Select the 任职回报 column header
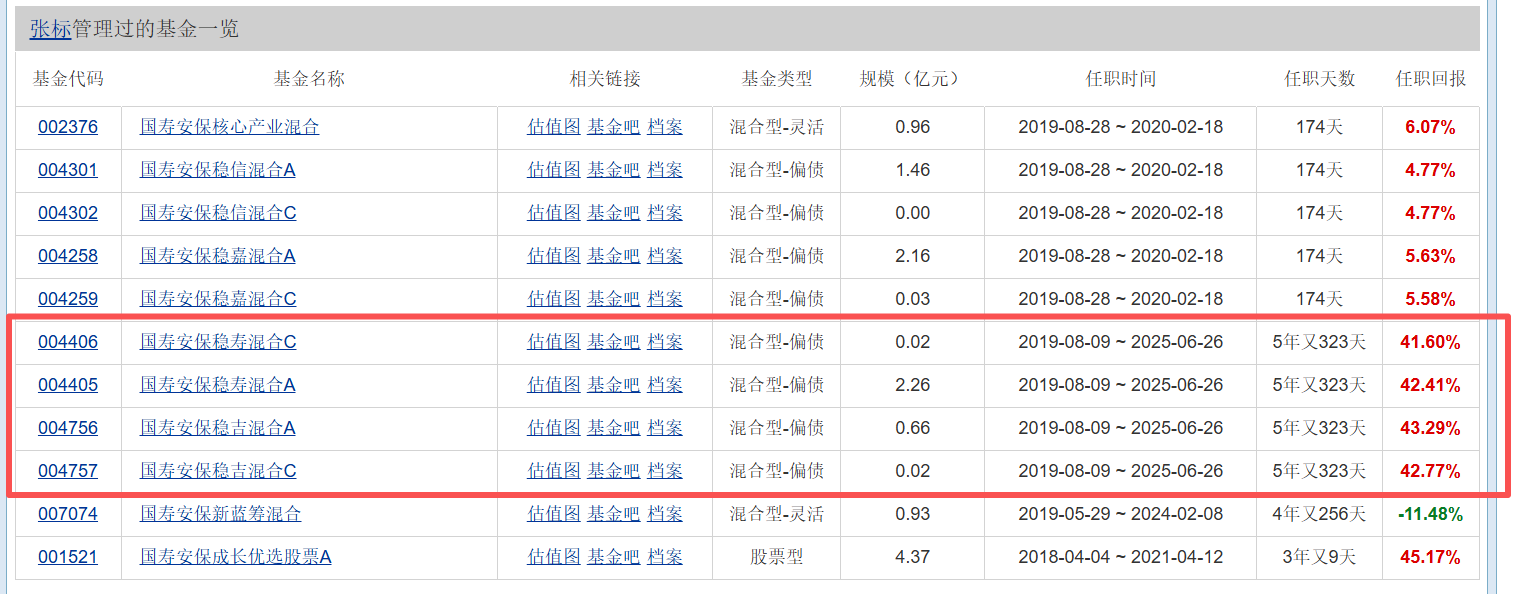The width and height of the screenshot is (1536, 594). pos(1430,79)
